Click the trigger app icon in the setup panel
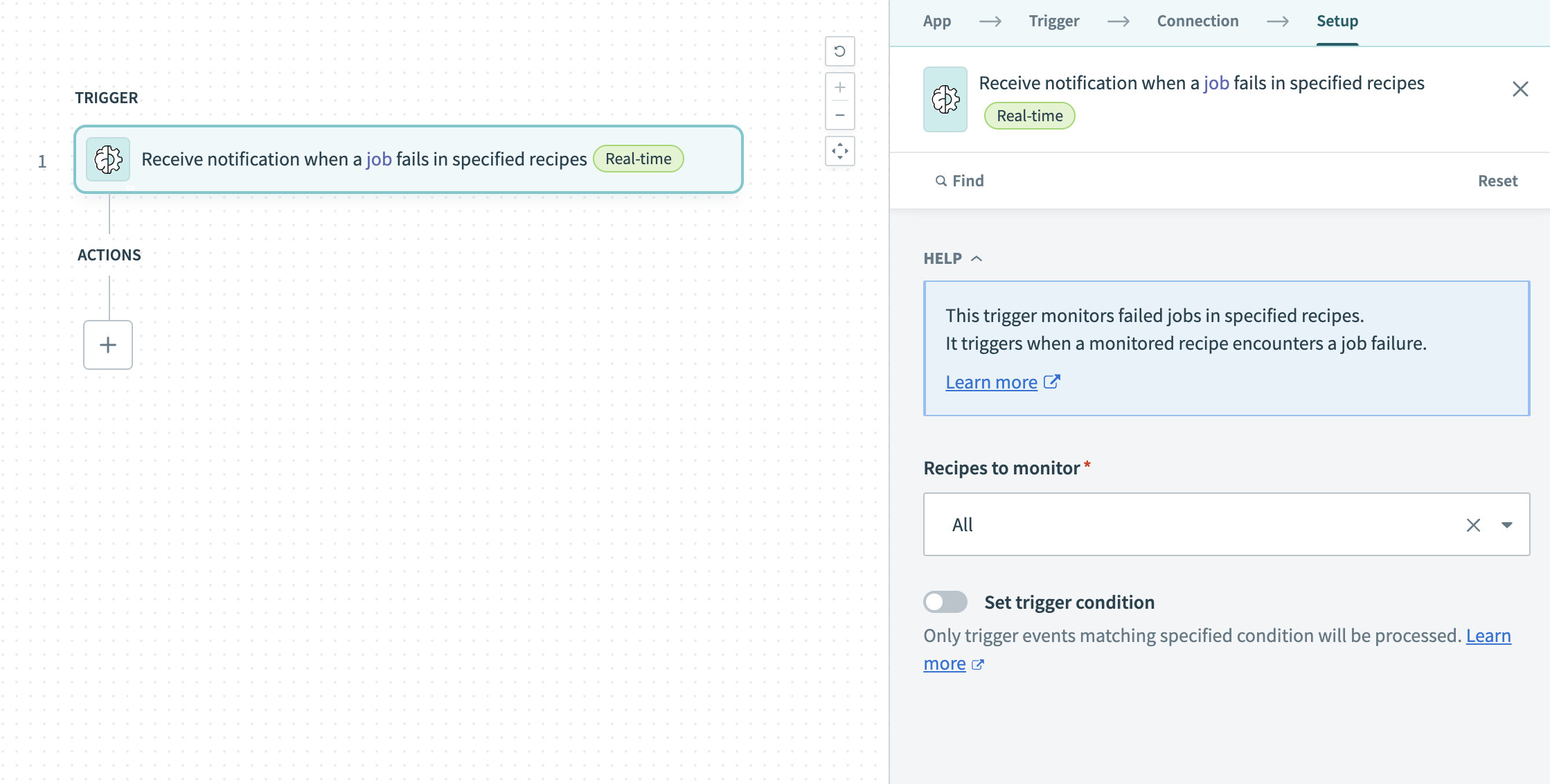 point(945,99)
